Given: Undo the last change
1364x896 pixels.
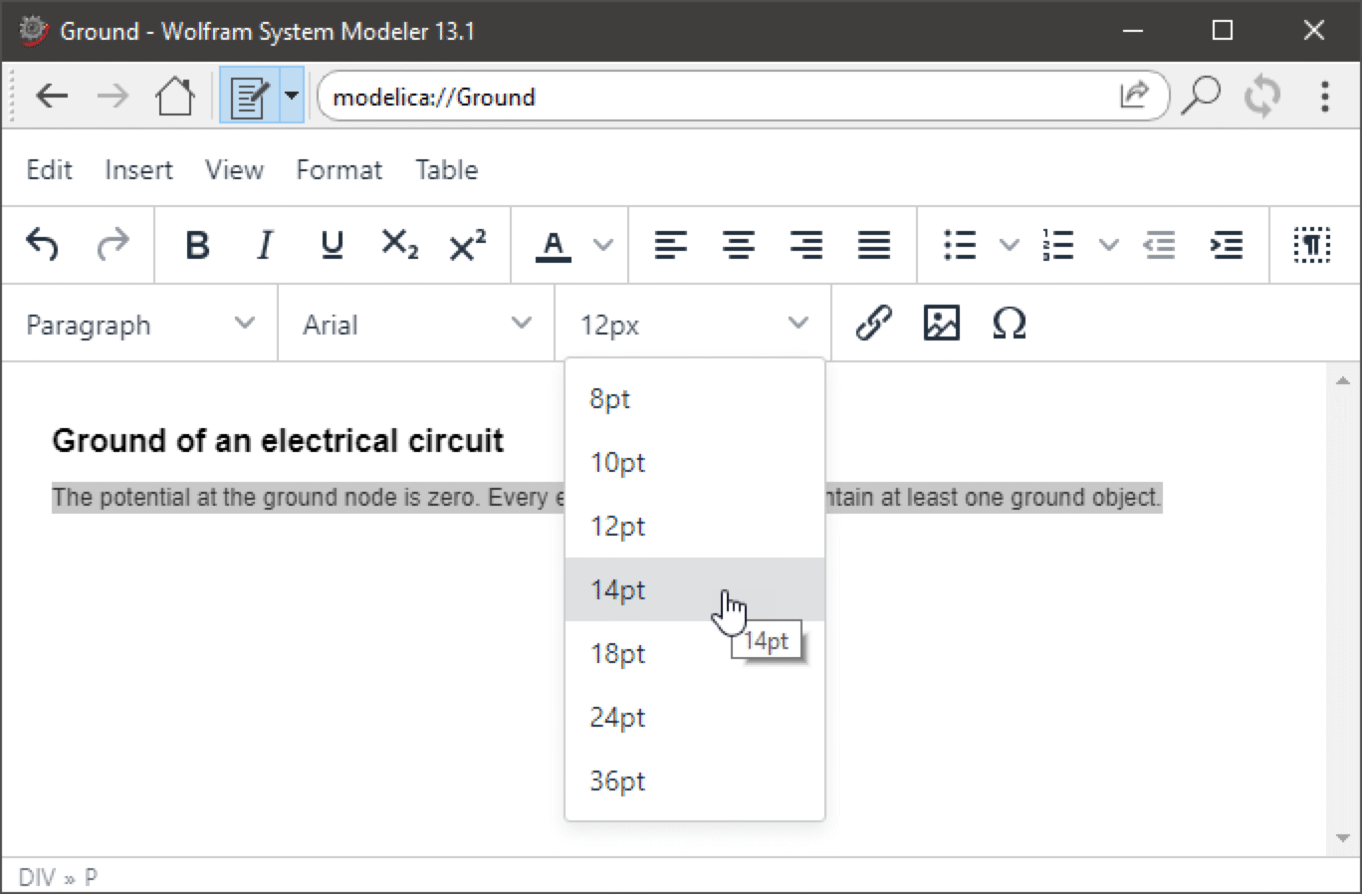Looking at the screenshot, I should point(43,245).
